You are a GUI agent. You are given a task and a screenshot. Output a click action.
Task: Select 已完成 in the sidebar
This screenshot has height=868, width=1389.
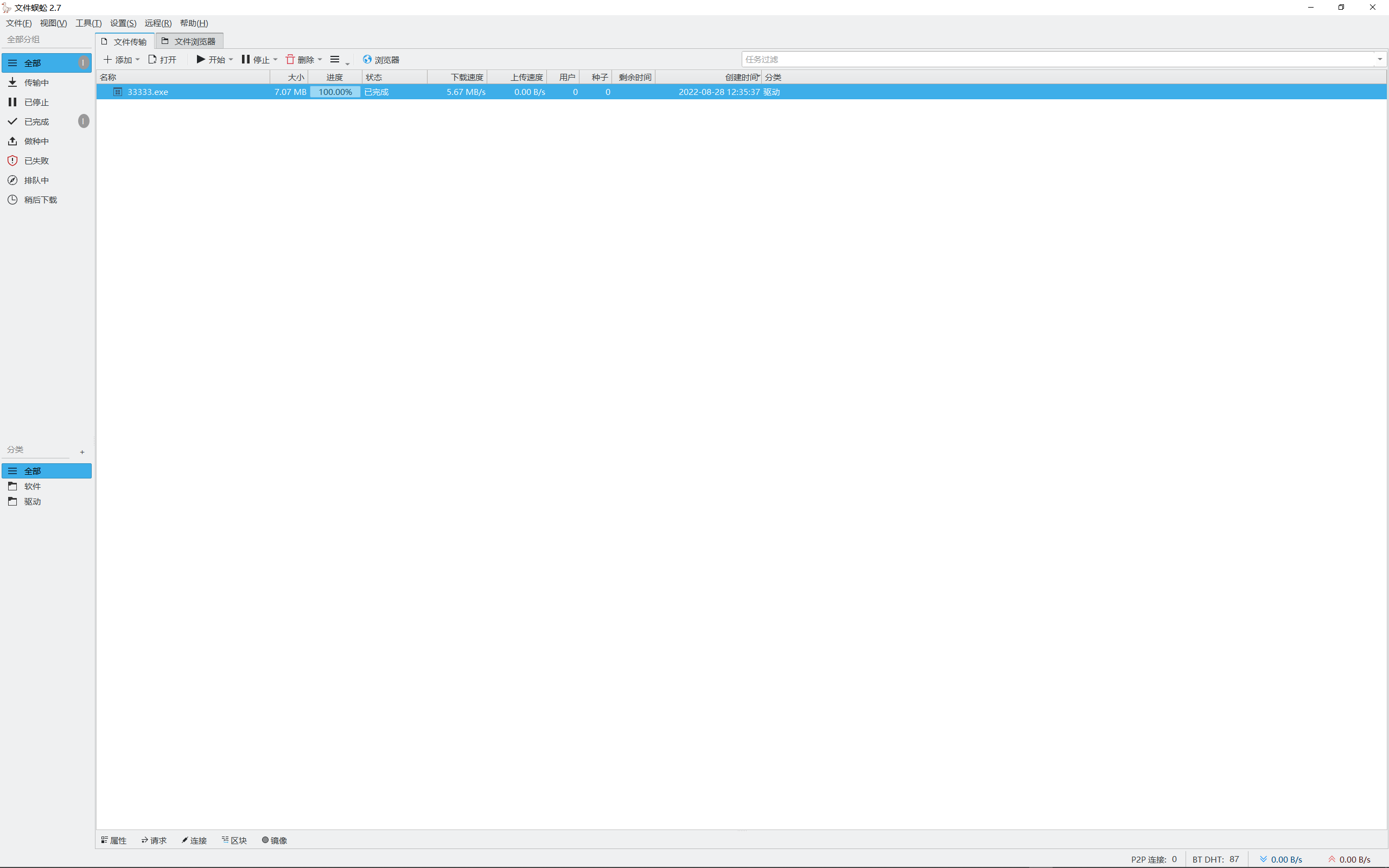(47, 122)
